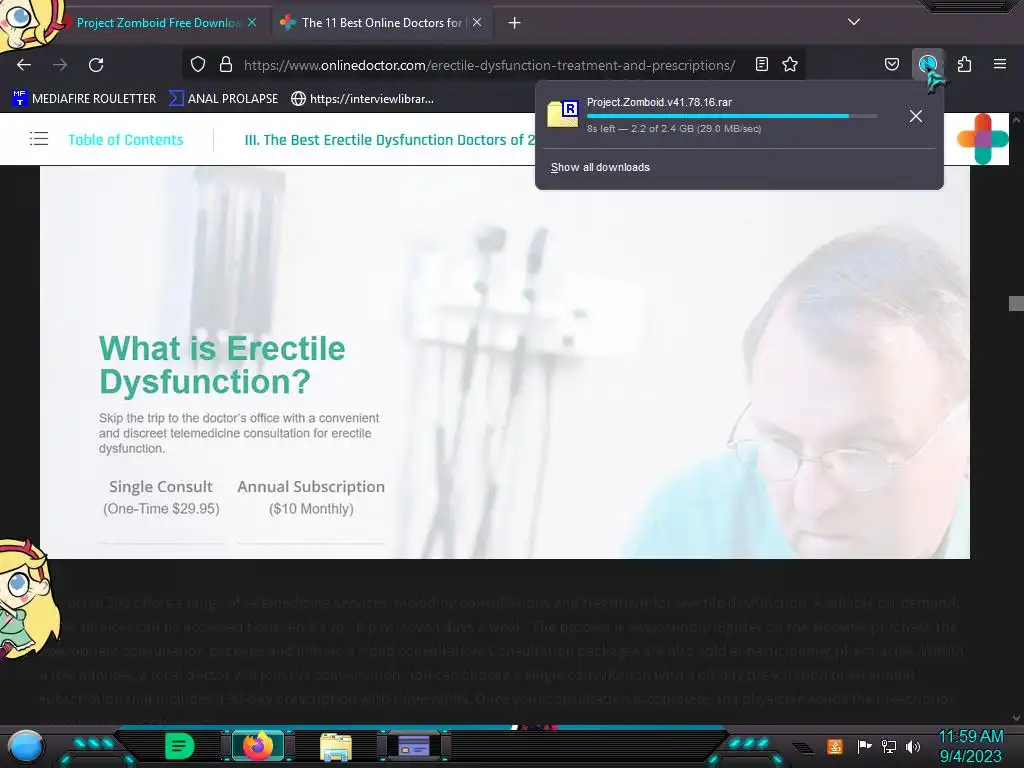Click the padlock site info icon

tap(226, 64)
